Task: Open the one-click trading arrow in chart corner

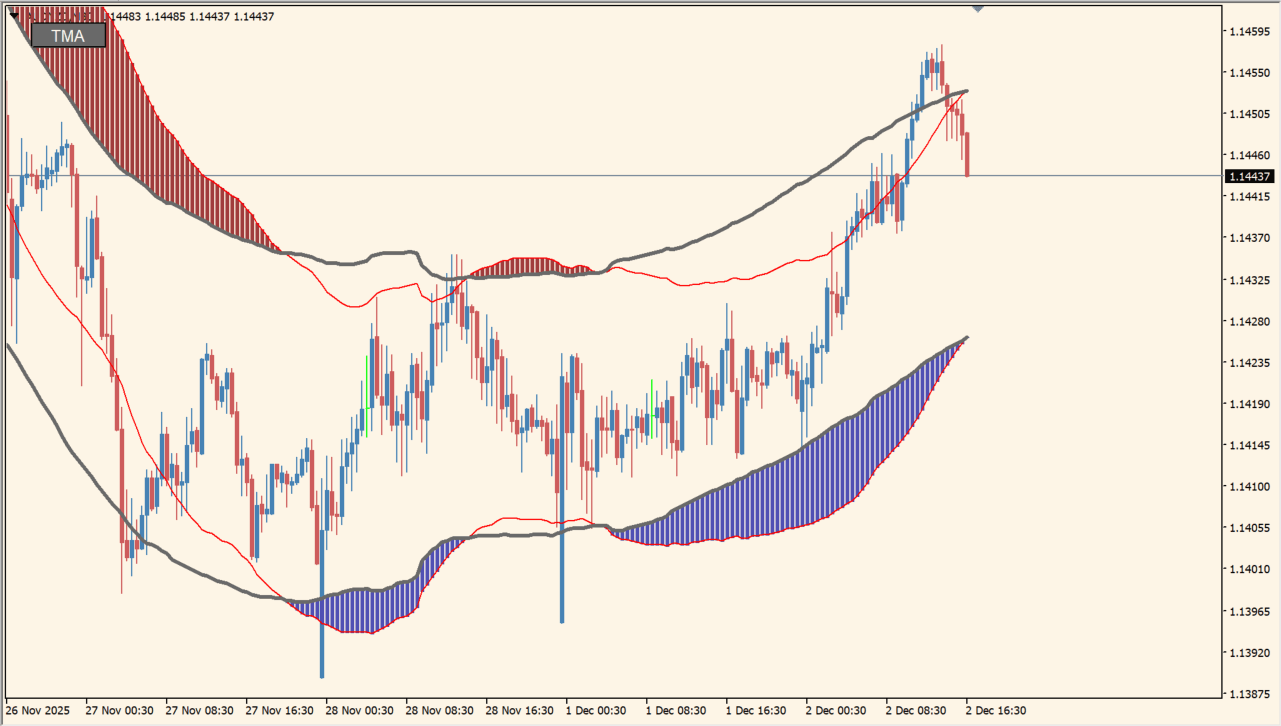Action: (13, 14)
